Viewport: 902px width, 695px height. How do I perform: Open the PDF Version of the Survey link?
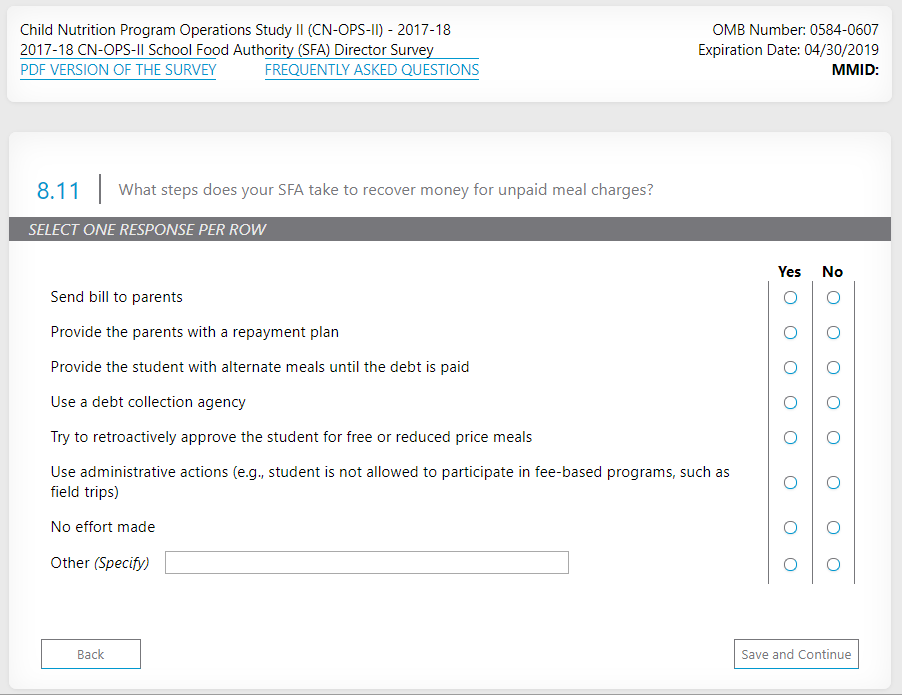point(118,70)
